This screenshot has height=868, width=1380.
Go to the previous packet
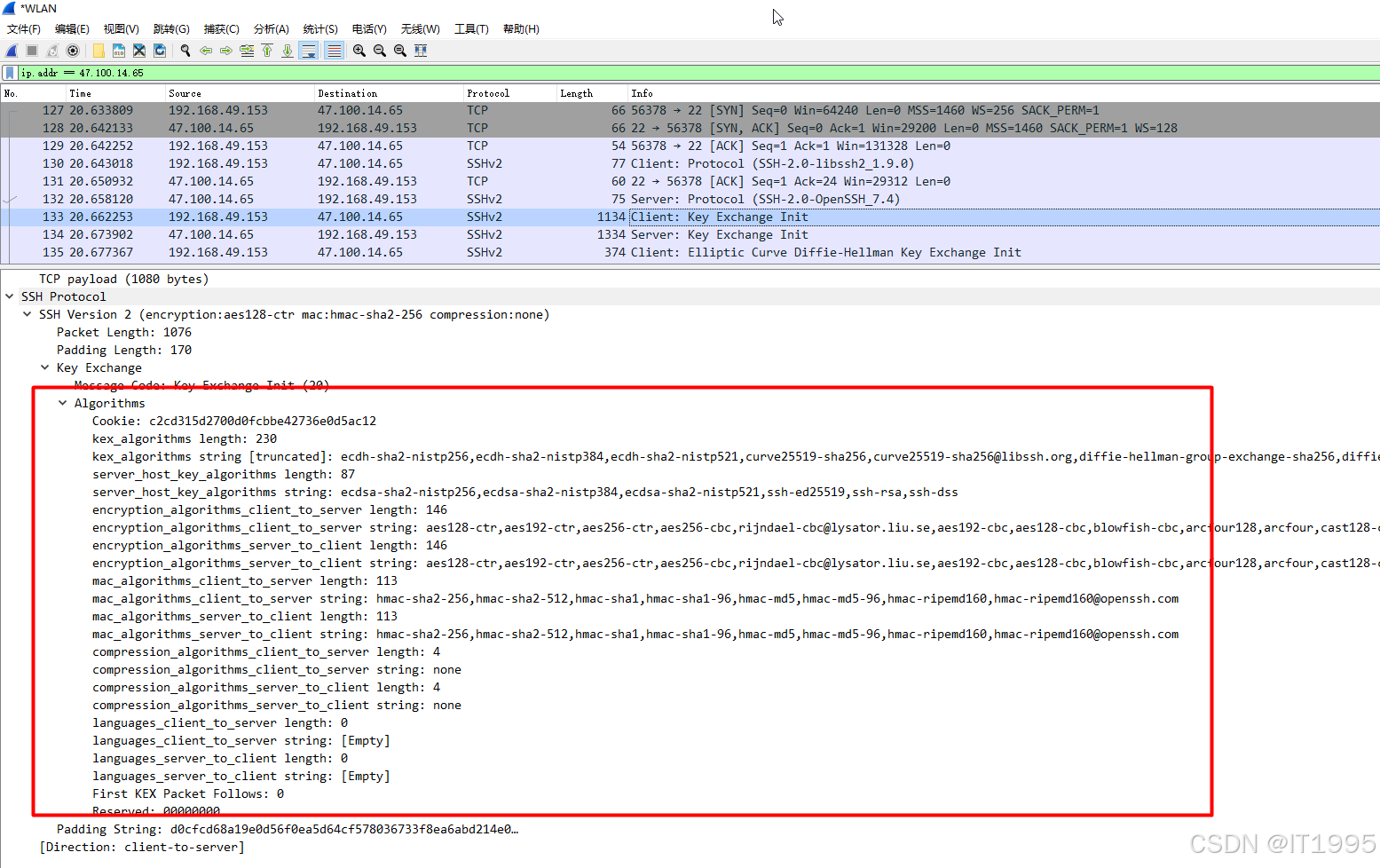coord(206,51)
